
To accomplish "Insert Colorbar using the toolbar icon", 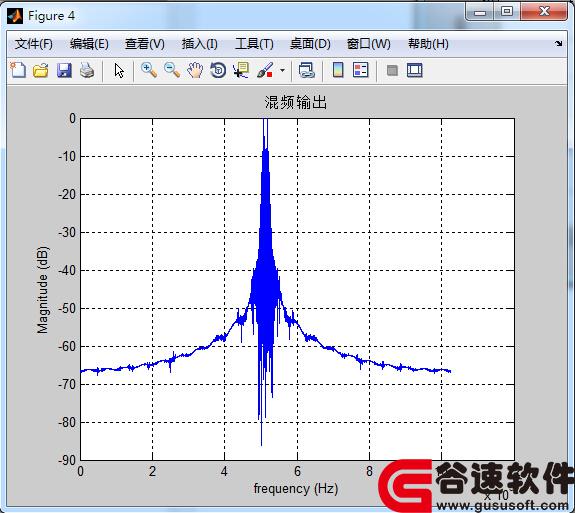I will (338, 70).
